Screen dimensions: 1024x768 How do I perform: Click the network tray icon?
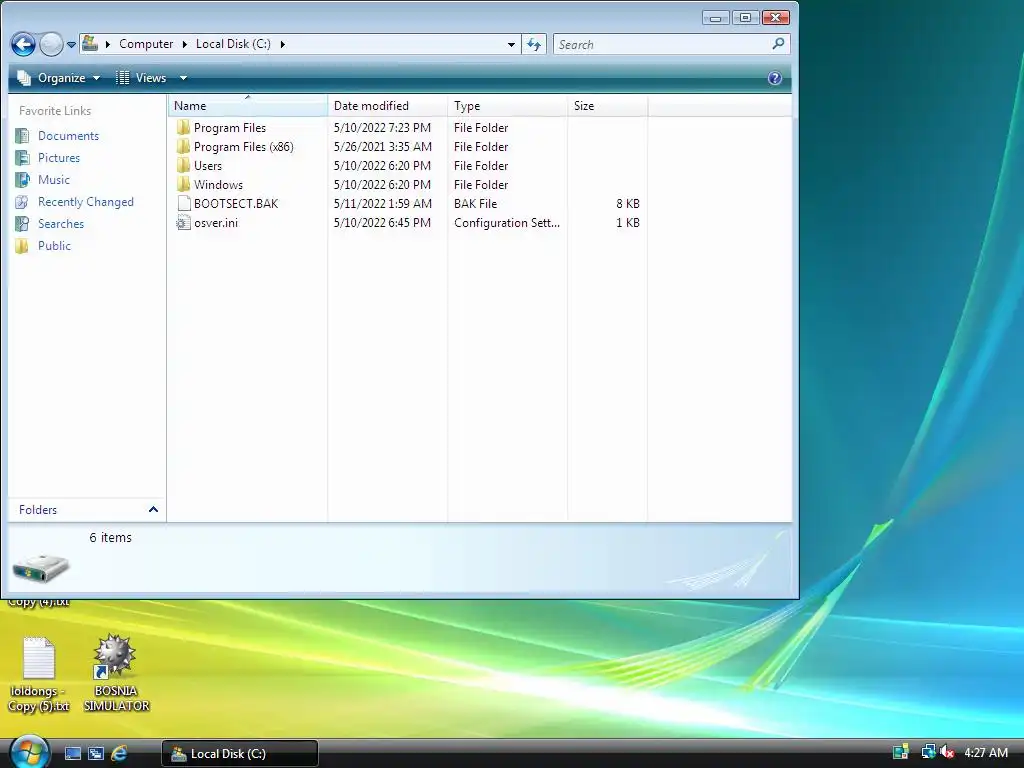tap(927, 752)
